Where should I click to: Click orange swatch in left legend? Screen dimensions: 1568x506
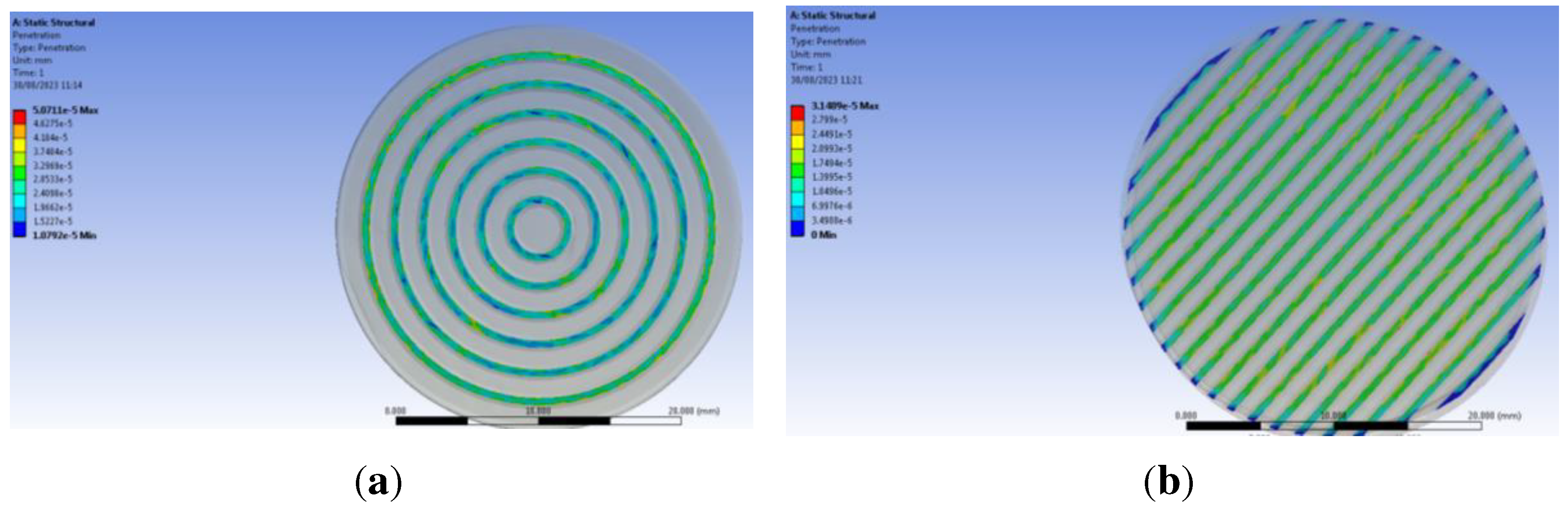tap(19, 130)
